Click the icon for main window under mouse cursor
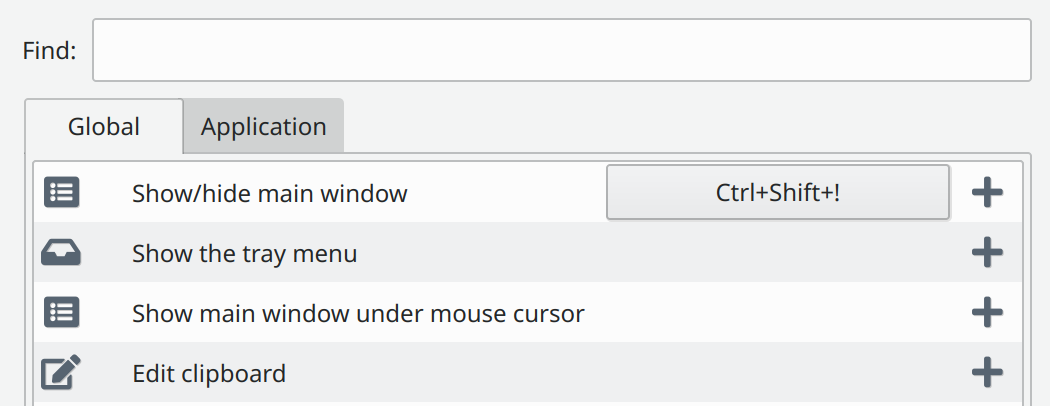1050x406 pixels. pyautogui.click(x=62, y=313)
